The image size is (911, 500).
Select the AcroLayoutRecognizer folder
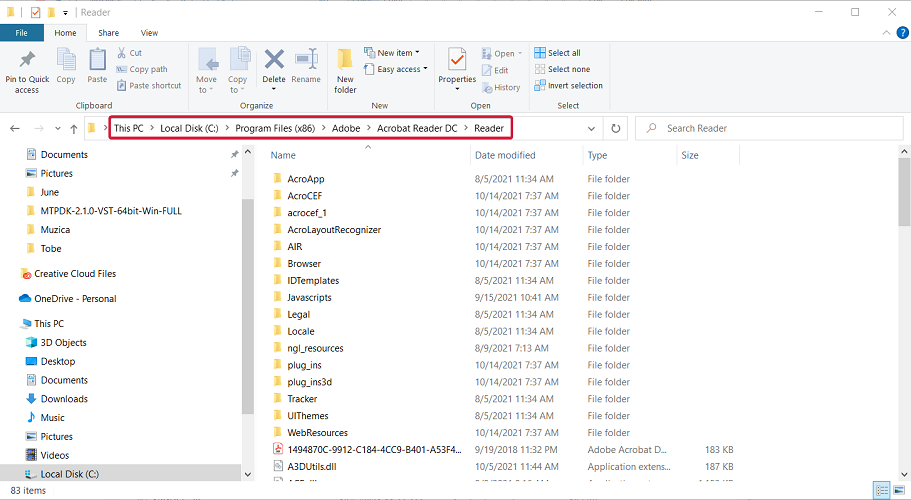(x=328, y=229)
